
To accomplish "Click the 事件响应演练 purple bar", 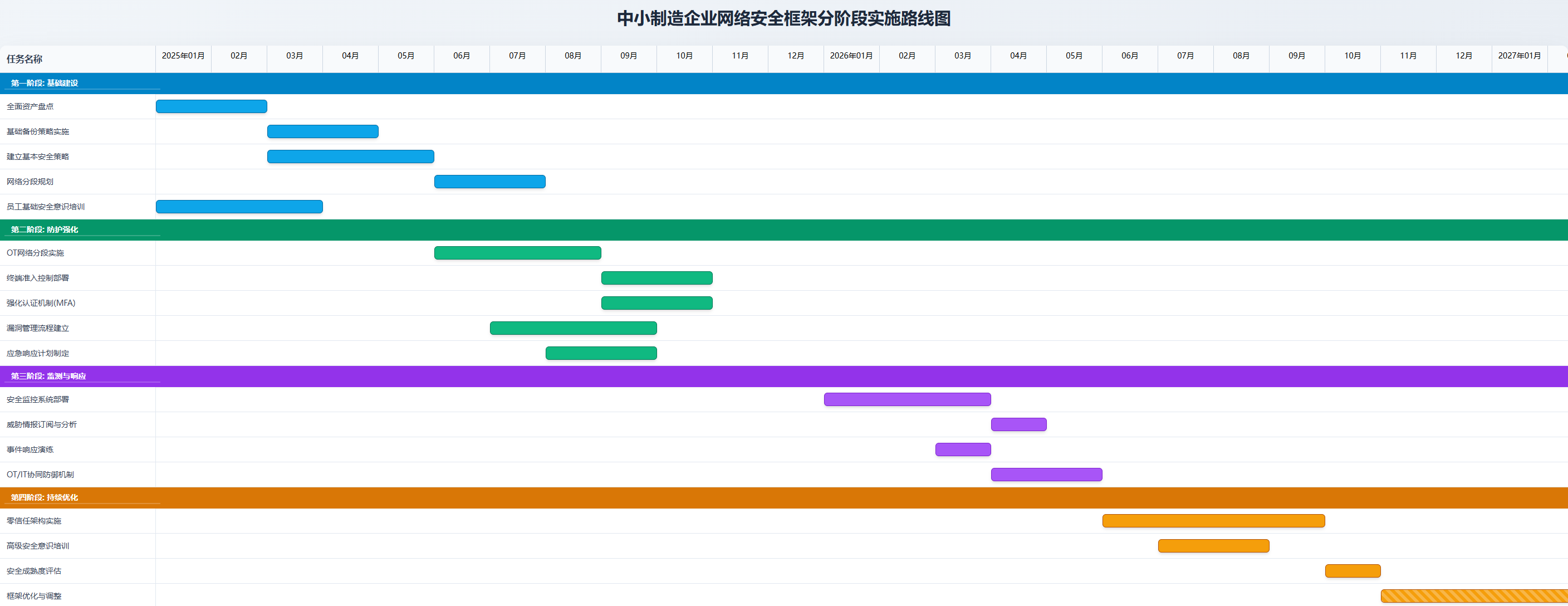I will 962,449.
